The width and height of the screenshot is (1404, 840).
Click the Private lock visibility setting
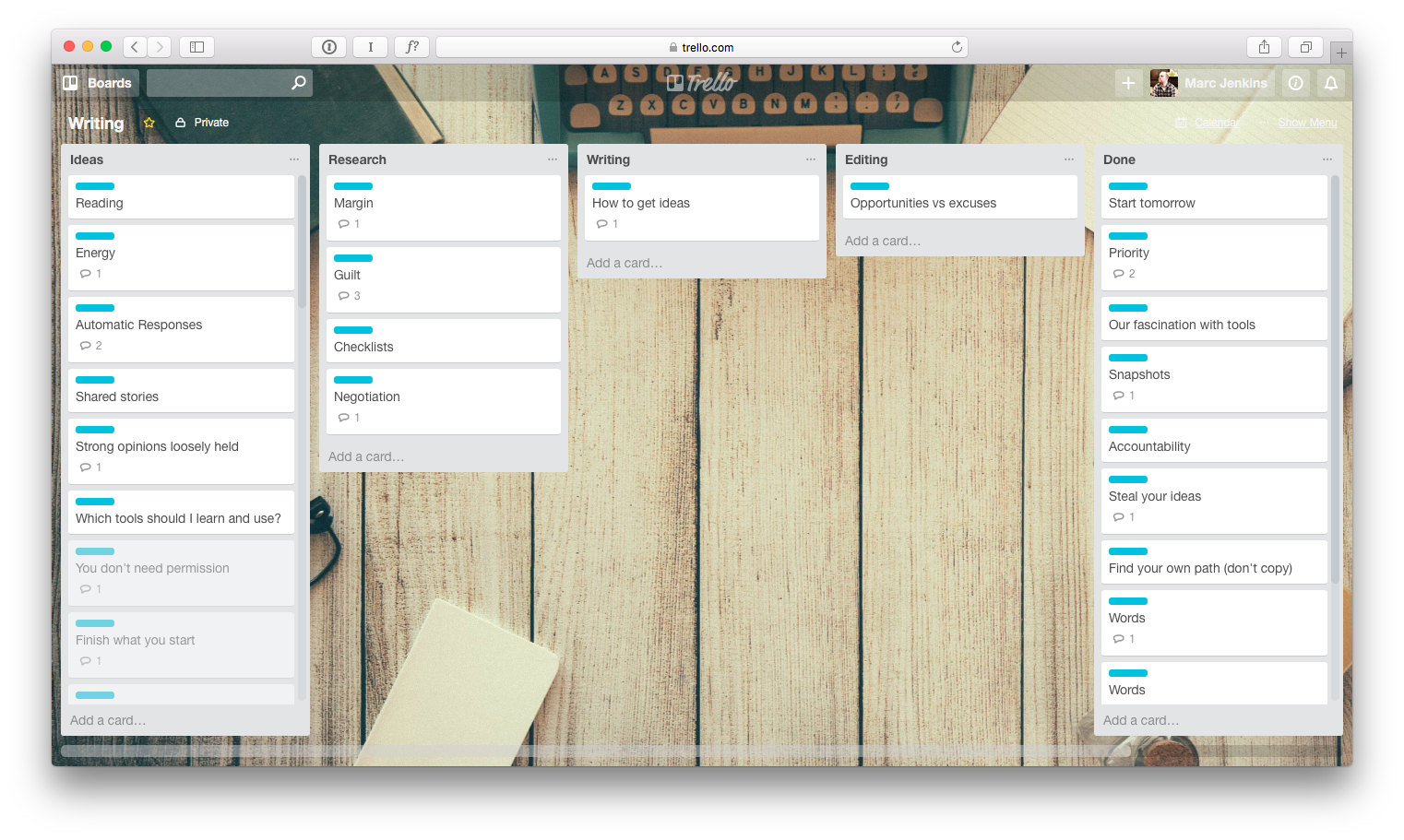coord(201,122)
